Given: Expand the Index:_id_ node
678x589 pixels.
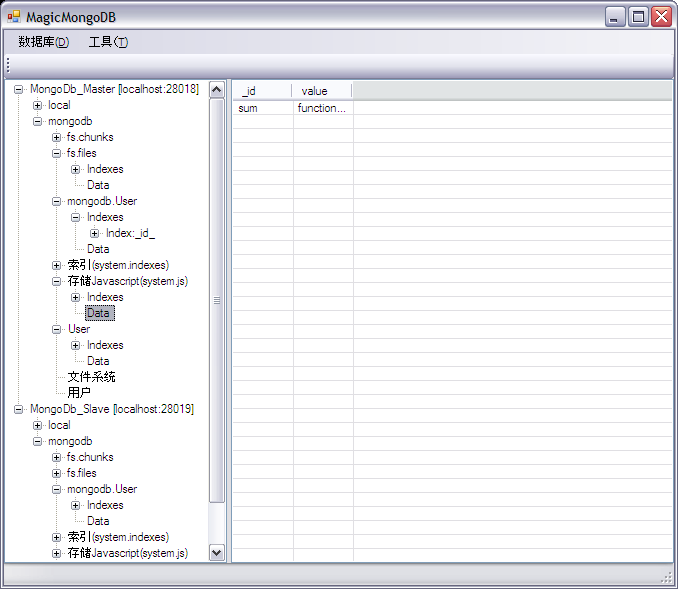Looking at the screenshot, I should 94,234.
